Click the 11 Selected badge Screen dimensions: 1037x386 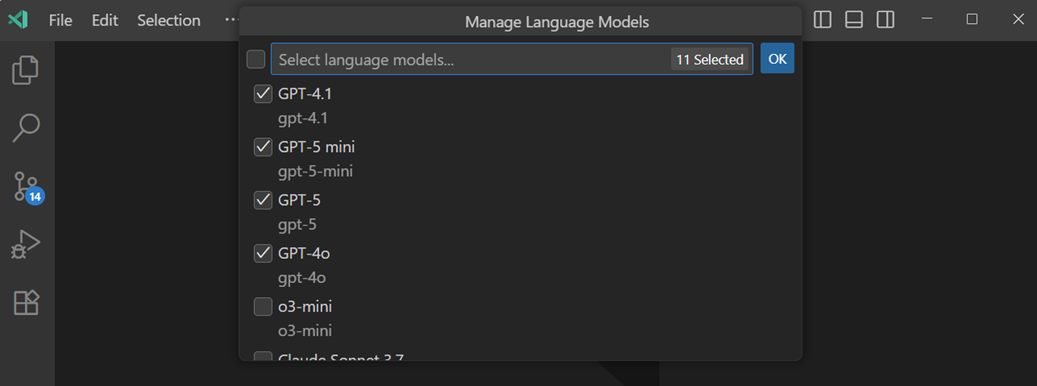[x=710, y=59]
